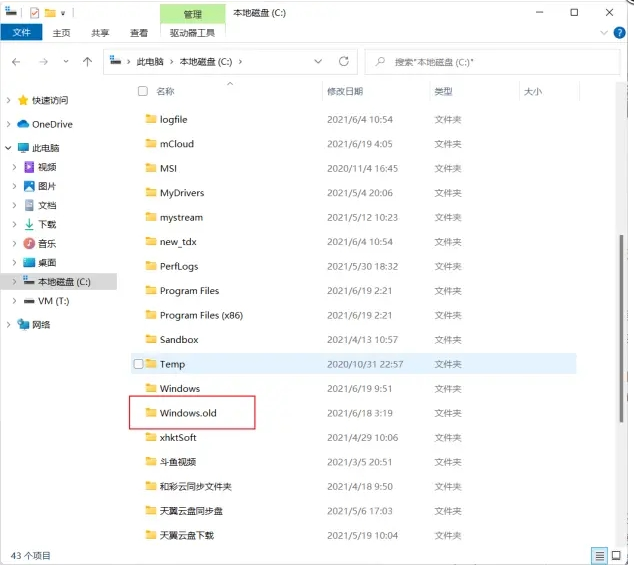Click the OneDrive cloud icon in sidebar
634x566 pixels.
pos(23,124)
